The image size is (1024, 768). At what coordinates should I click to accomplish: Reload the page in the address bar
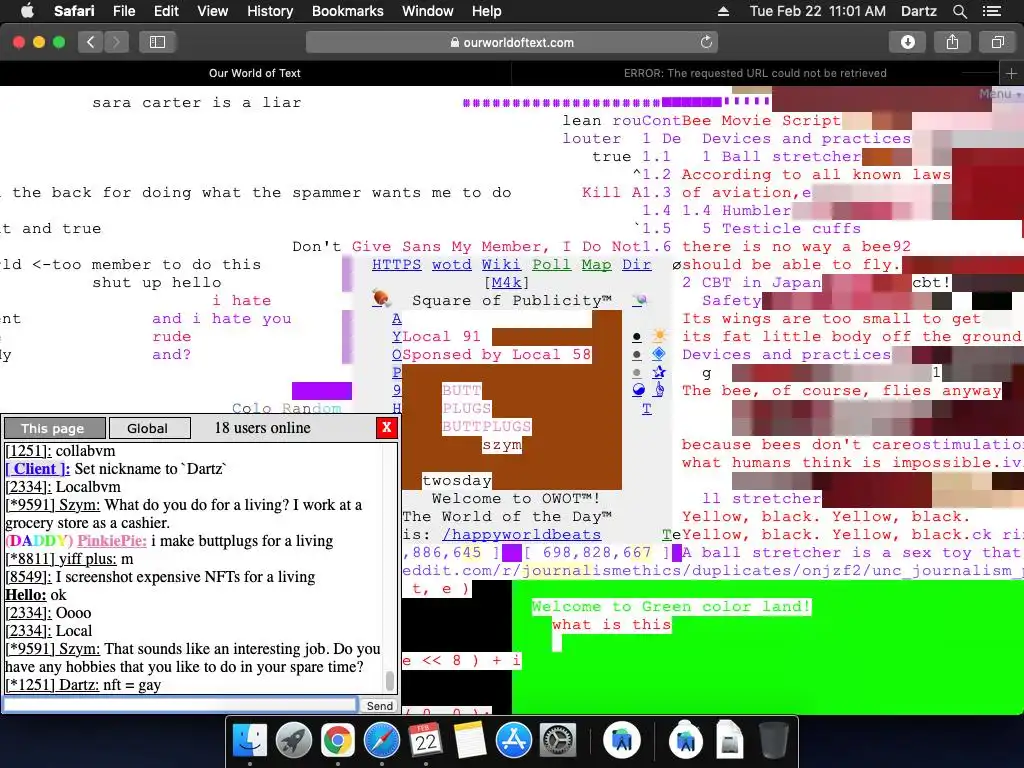(706, 42)
